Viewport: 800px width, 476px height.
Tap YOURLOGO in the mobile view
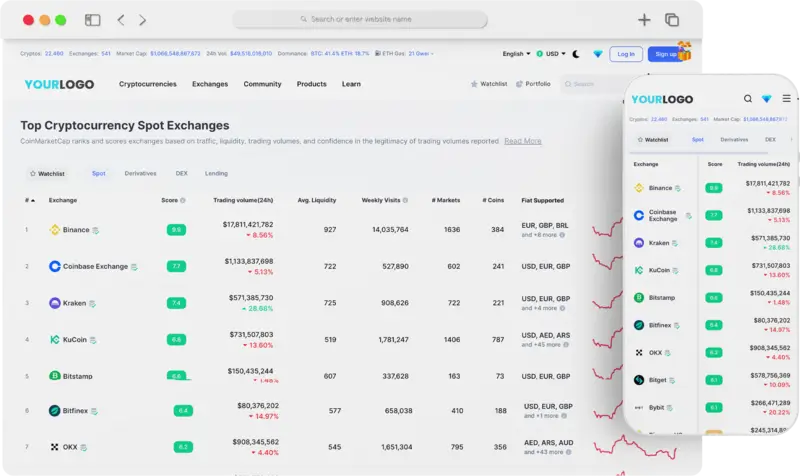(662, 99)
